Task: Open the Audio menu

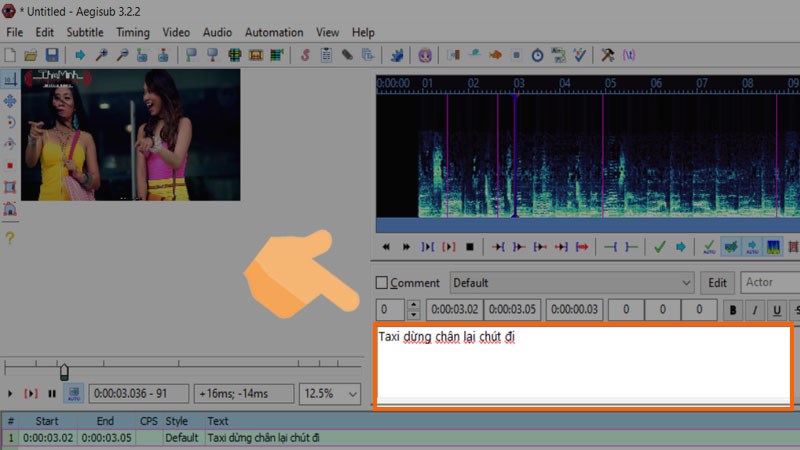Action: pyautogui.click(x=217, y=33)
